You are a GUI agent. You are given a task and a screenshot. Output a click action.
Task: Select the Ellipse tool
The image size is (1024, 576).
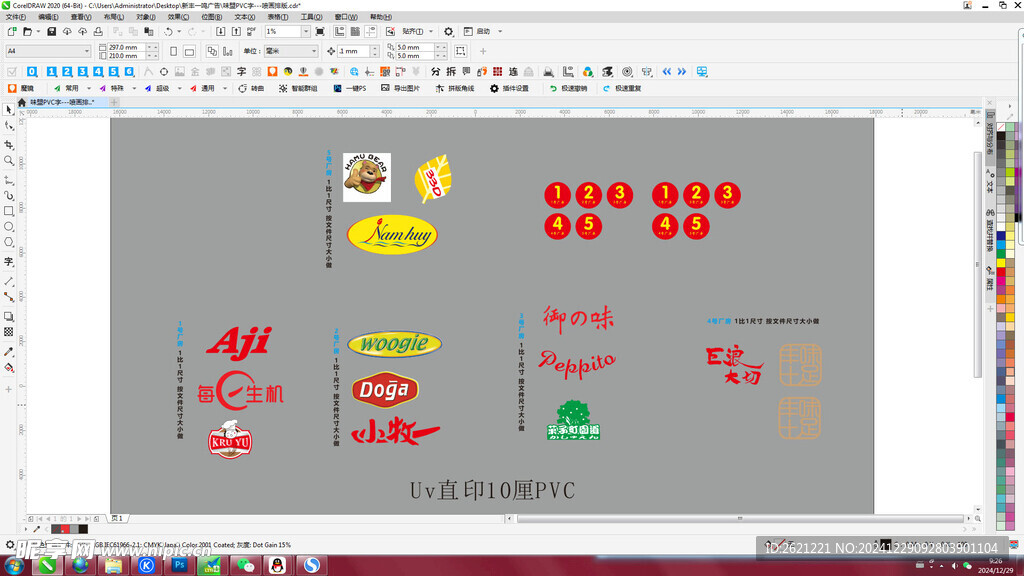pyautogui.click(x=8, y=227)
